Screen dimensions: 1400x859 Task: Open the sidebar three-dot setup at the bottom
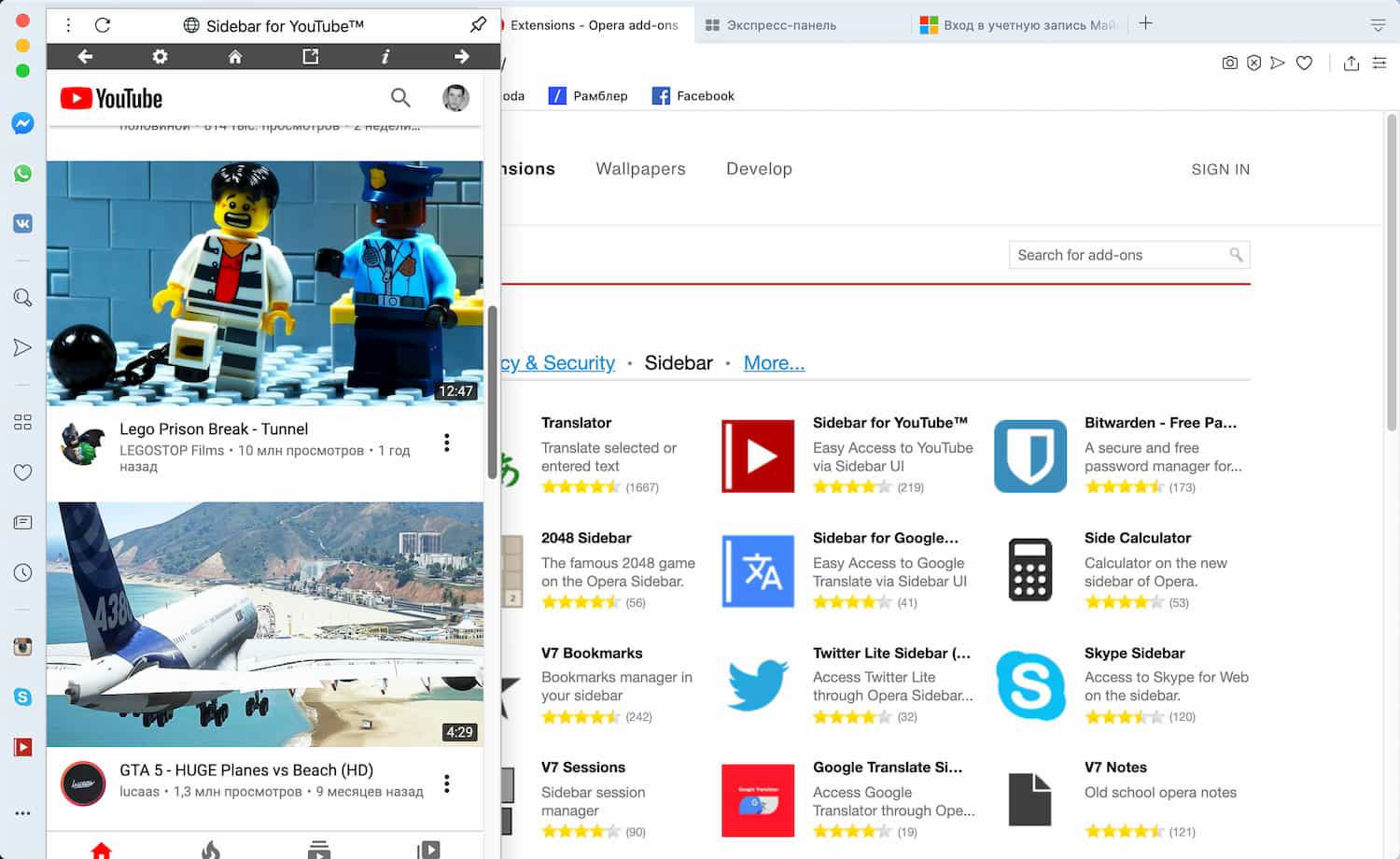click(x=22, y=813)
